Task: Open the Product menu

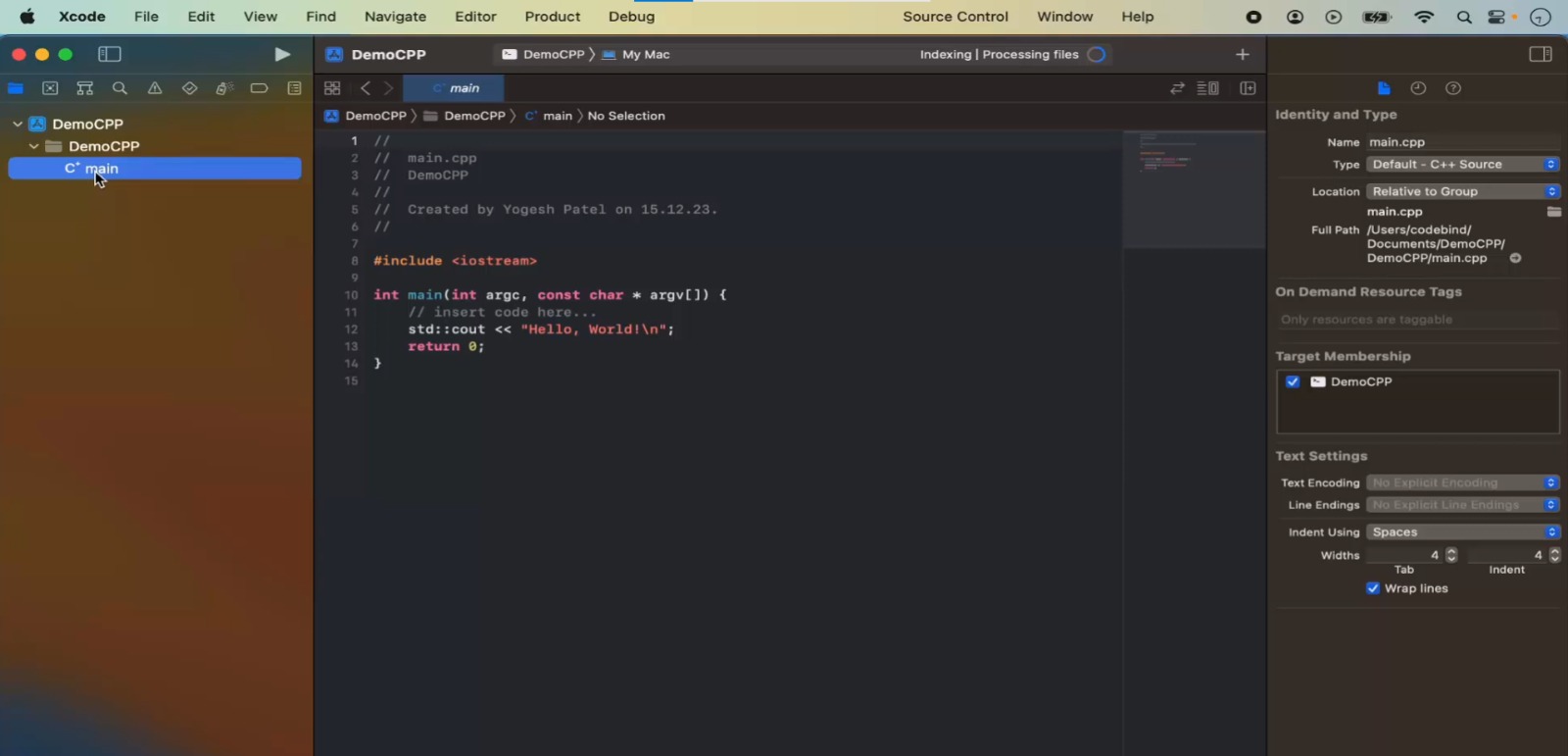Action: pyautogui.click(x=553, y=17)
